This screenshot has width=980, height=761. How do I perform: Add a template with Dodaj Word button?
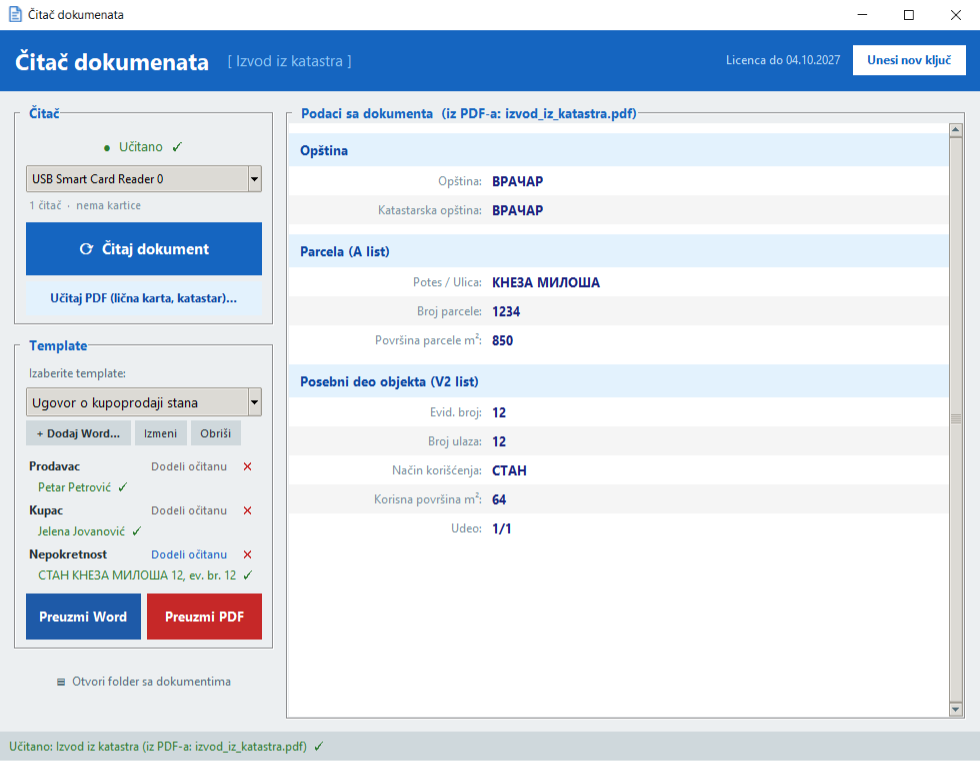pos(78,433)
